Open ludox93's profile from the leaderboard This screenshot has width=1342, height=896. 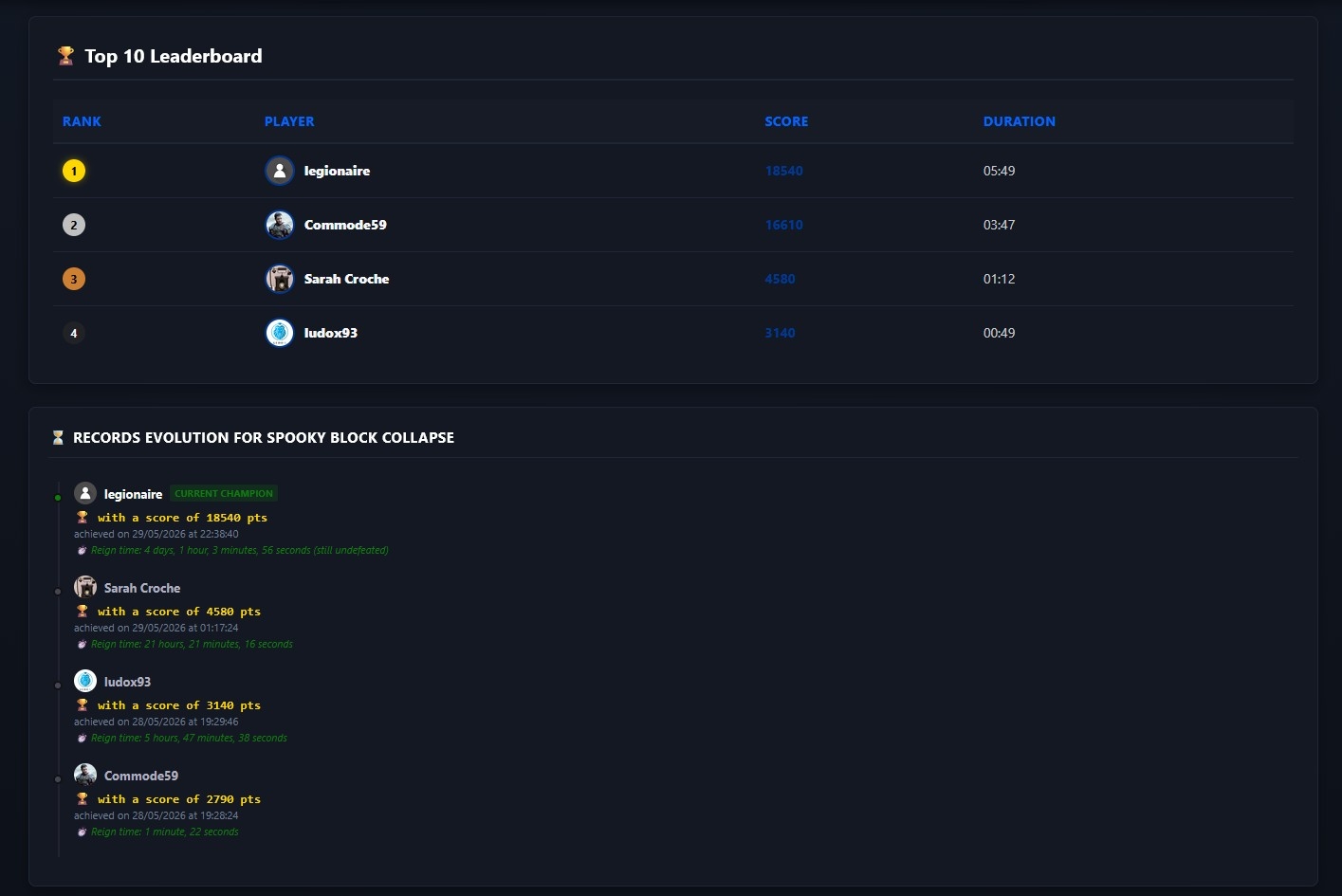pyautogui.click(x=331, y=333)
